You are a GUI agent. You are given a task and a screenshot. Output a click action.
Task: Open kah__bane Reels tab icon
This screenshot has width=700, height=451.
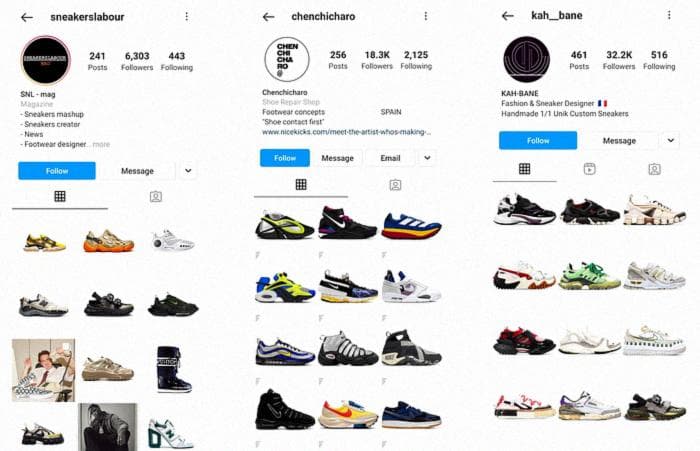[589, 169]
